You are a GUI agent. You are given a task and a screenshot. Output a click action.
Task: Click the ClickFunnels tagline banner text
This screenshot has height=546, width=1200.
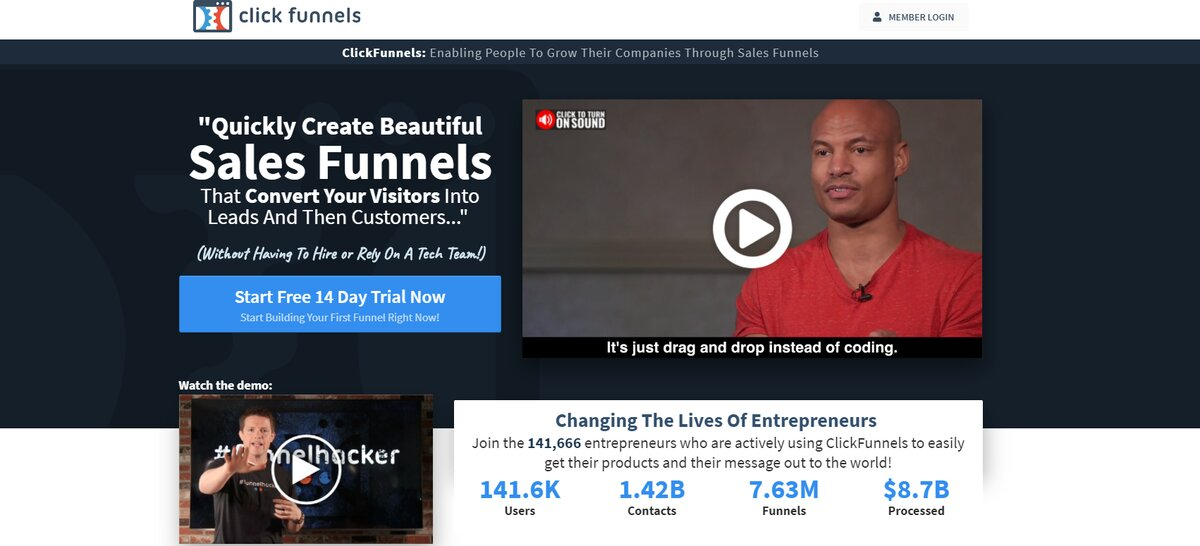coord(580,53)
